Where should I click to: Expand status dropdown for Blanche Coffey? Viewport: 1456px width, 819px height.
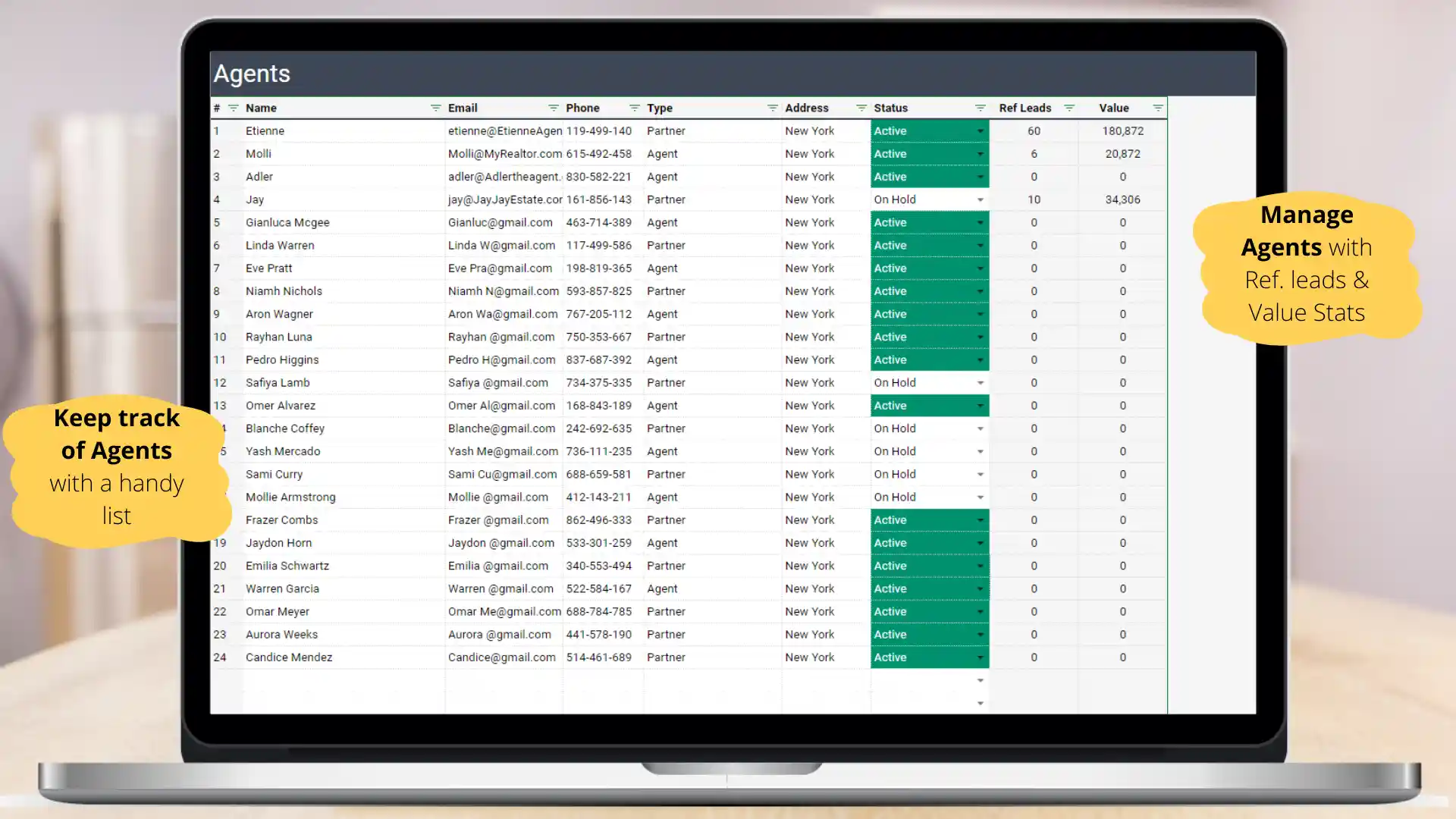[980, 428]
